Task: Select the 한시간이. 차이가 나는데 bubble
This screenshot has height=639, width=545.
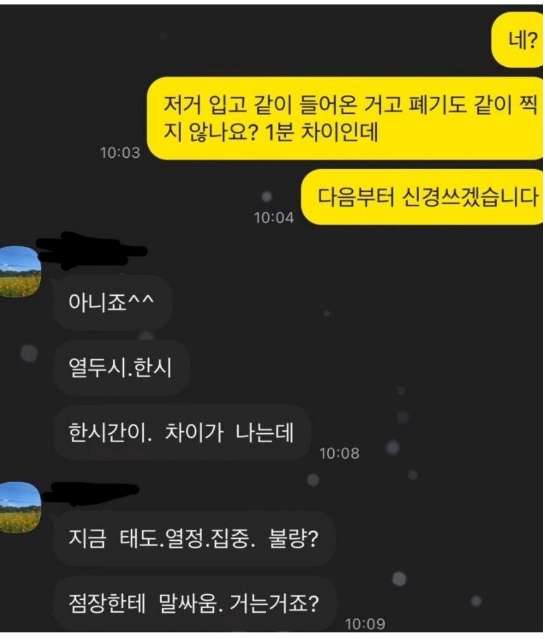Action: pos(182,432)
